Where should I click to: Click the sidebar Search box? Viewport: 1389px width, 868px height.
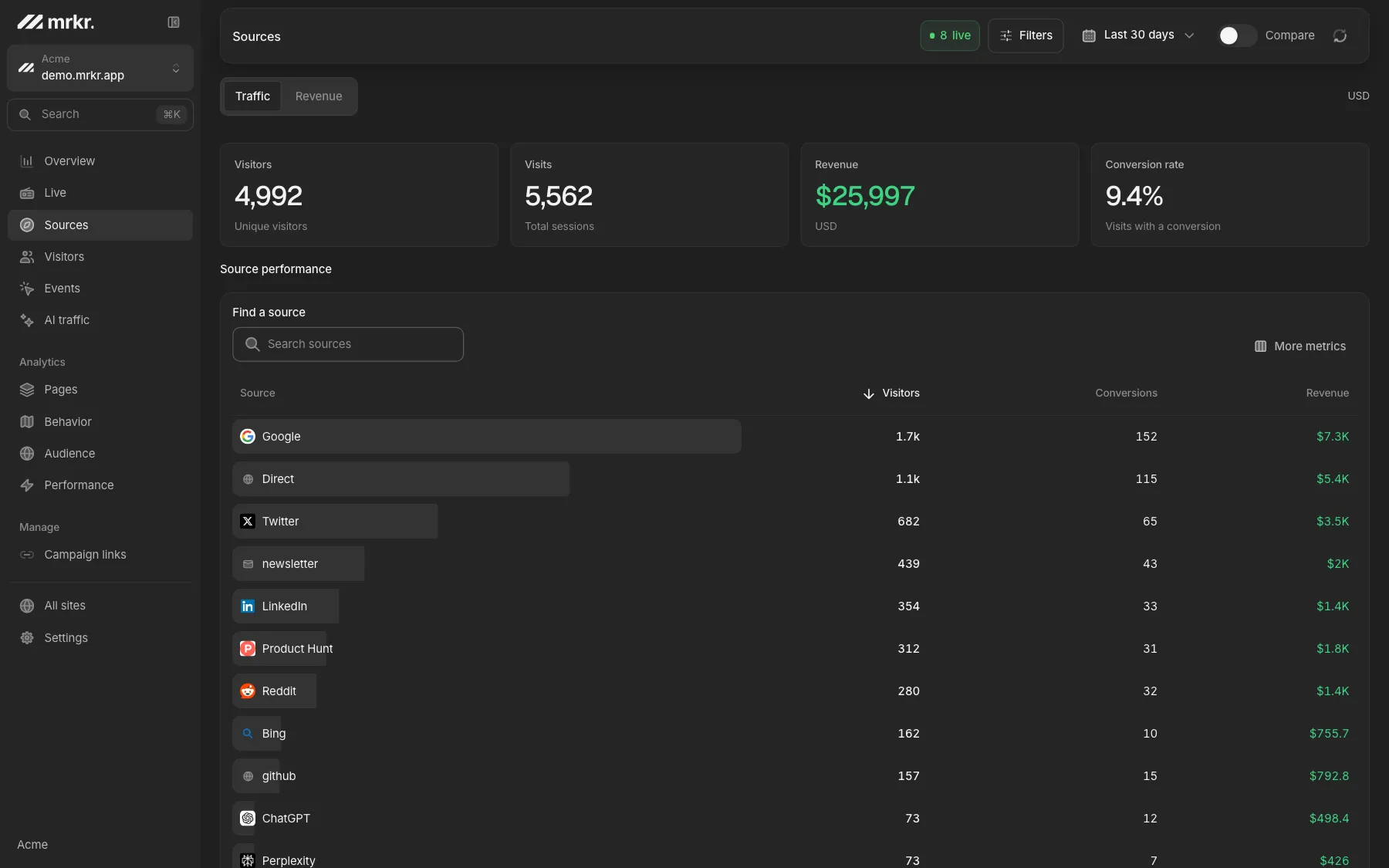tap(100, 114)
